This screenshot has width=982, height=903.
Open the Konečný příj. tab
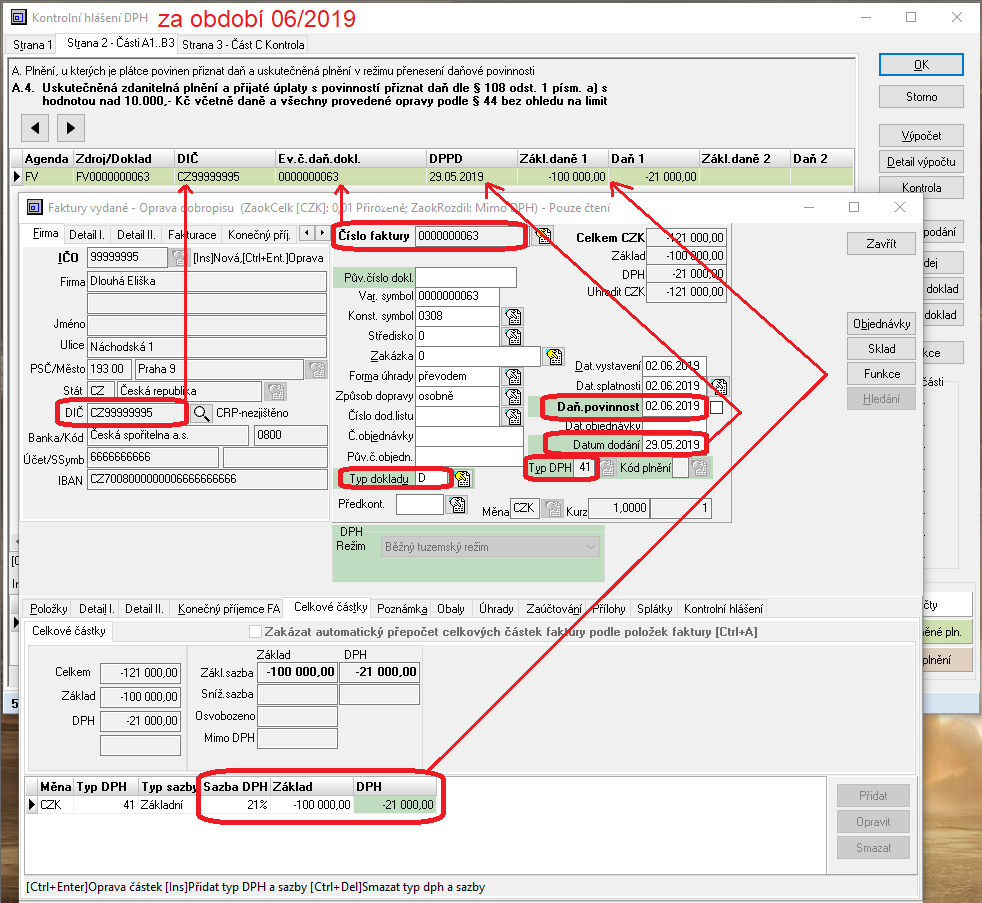click(259, 235)
